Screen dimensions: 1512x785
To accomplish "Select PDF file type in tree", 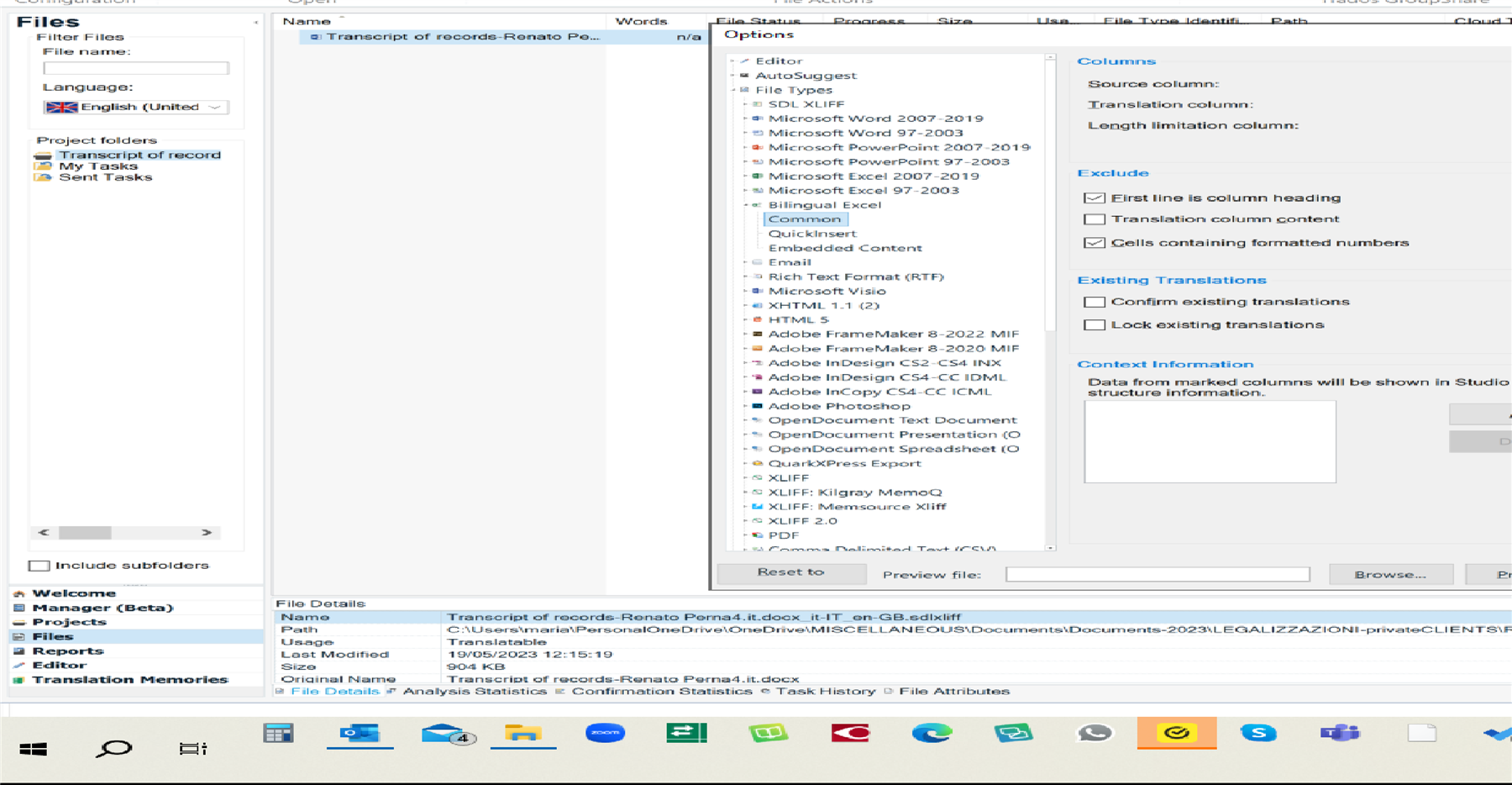I will coord(783,535).
